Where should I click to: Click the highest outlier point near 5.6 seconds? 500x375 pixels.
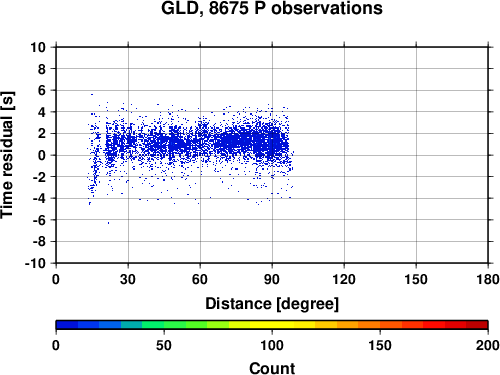point(92,94)
